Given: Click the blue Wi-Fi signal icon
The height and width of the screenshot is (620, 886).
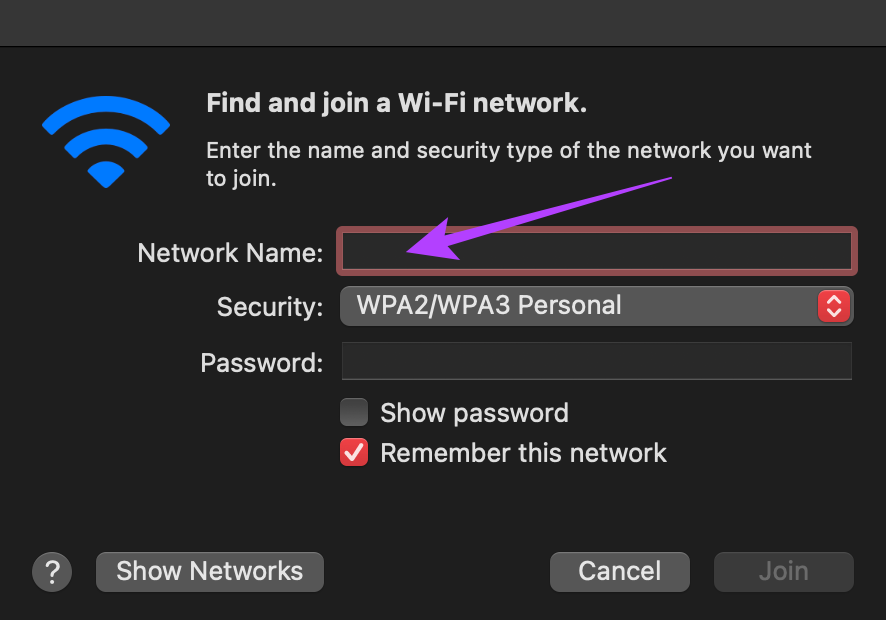Looking at the screenshot, I should [x=106, y=142].
